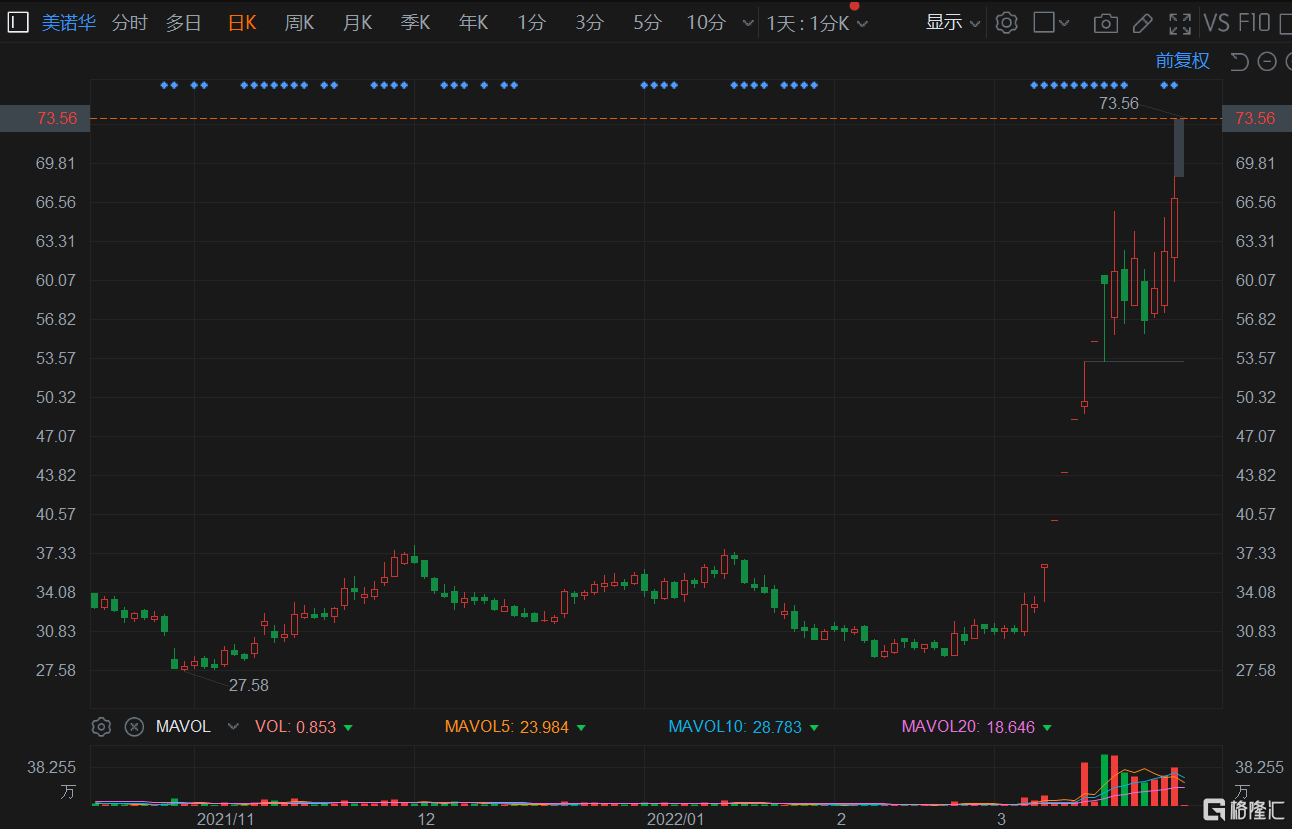Switch to 分时 intraday view
The height and width of the screenshot is (829, 1292).
point(129,22)
